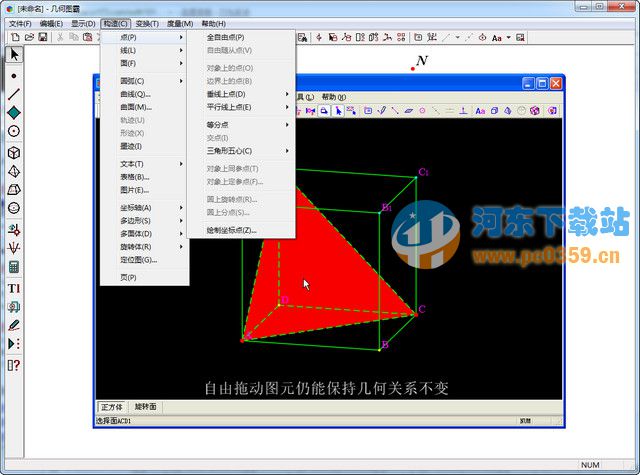640x475 pixels.
Task: Switch to the 正方体 tab in inner window
Action: pyautogui.click(x=112, y=407)
